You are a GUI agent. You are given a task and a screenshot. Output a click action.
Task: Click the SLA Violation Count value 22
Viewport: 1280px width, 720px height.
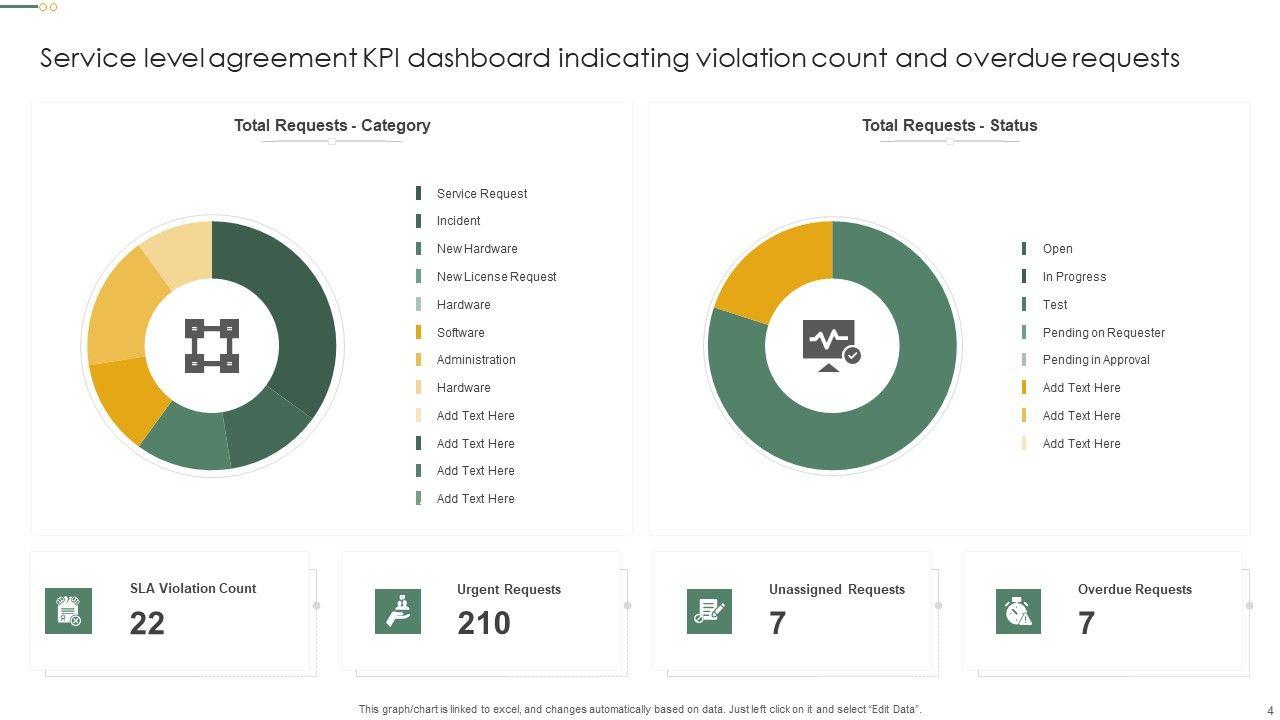tap(147, 624)
